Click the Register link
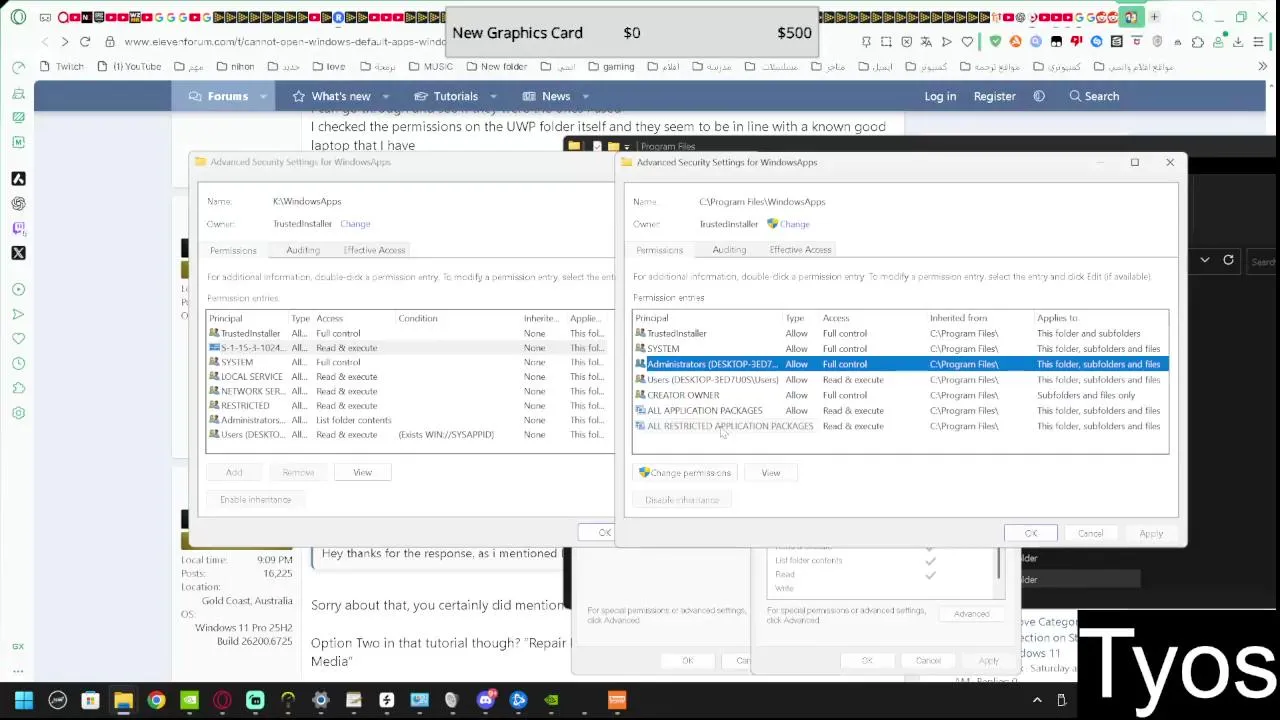1280x720 pixels. [995, 96]
